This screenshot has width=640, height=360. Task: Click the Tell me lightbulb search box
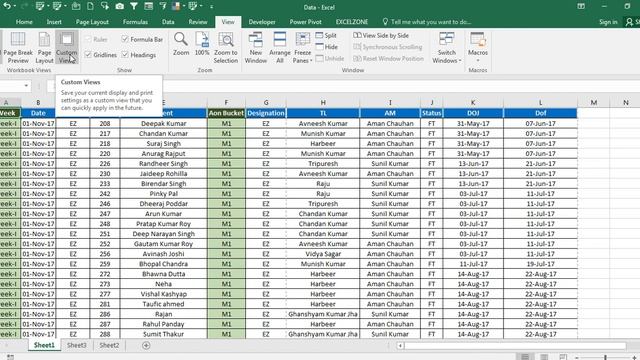pyautogui.click(x=427, y=22)
